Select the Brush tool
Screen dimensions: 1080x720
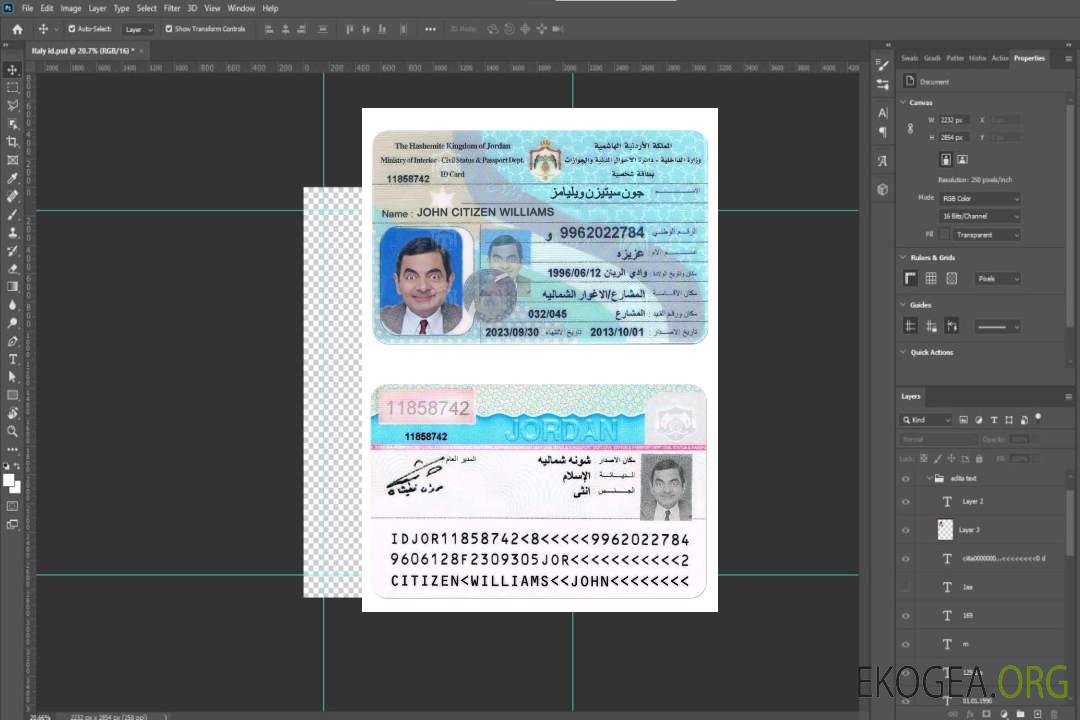[x=12, y=214]
